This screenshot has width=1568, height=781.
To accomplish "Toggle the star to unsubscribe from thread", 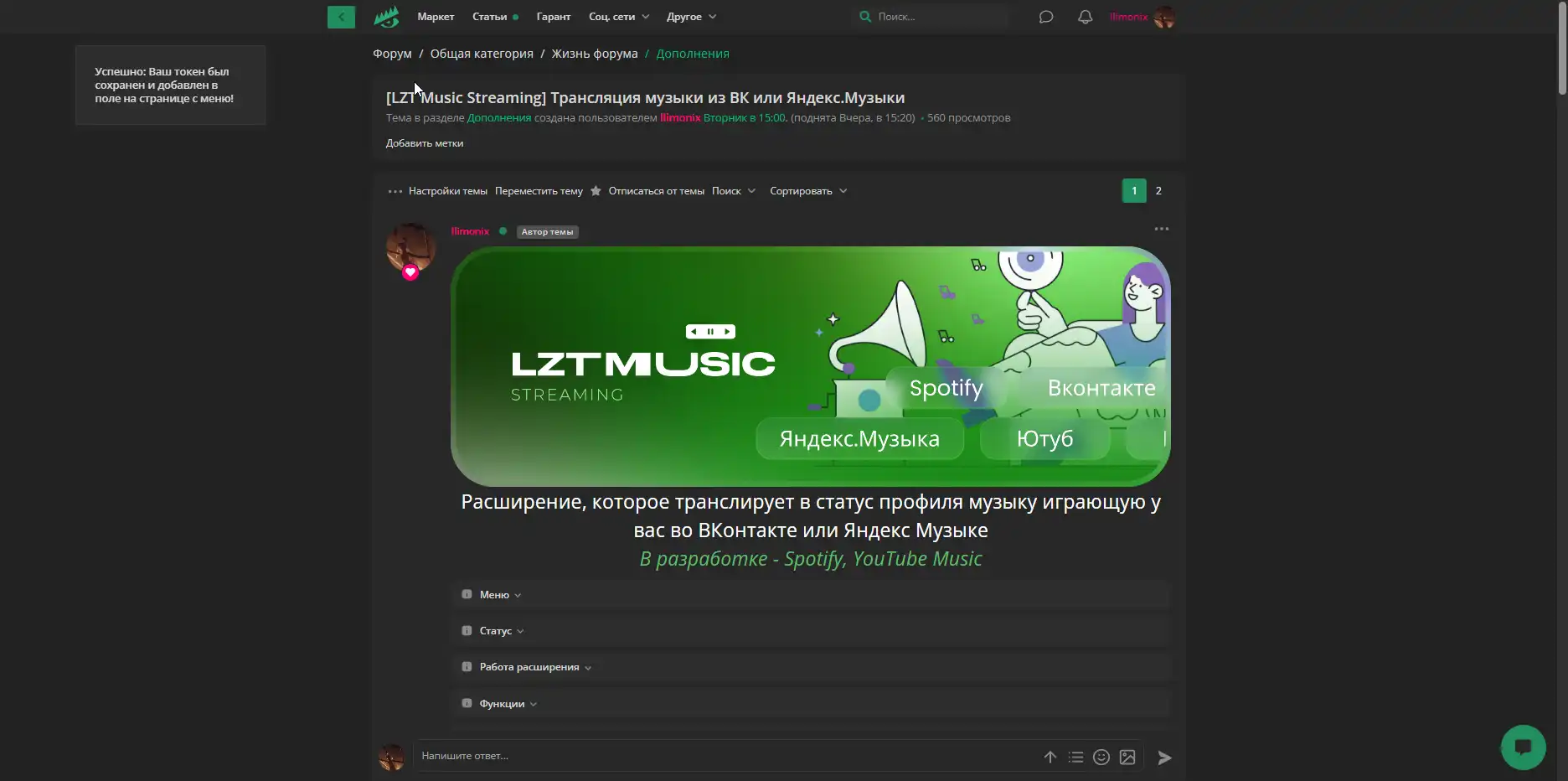I will pyautogui.click(x=596, y=191).
